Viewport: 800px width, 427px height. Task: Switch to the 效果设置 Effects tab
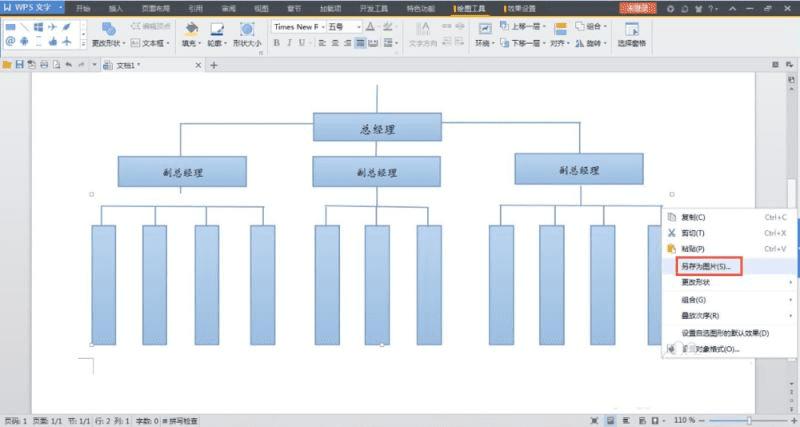[520, 8]
